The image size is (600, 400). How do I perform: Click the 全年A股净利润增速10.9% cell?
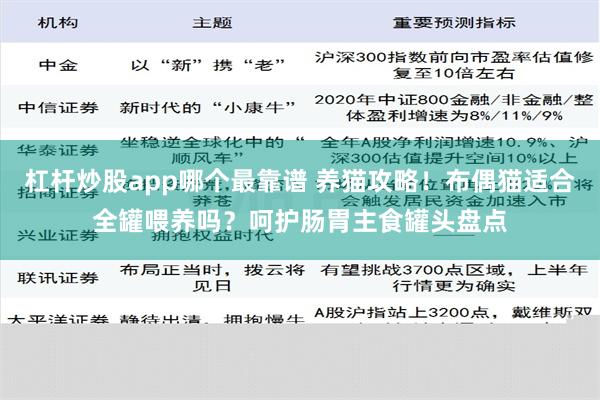click(454, 150)
